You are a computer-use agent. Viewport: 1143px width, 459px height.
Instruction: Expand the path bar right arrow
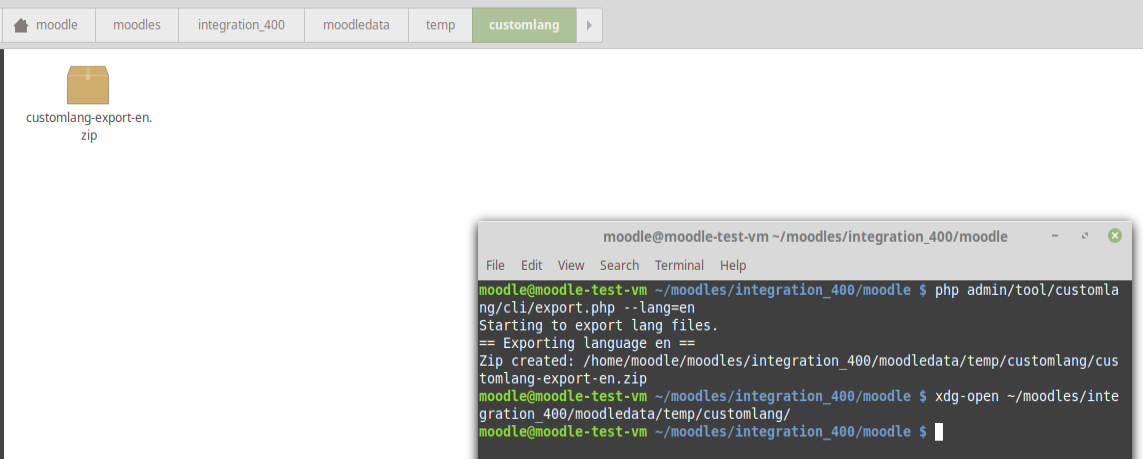tap(589, 25)
